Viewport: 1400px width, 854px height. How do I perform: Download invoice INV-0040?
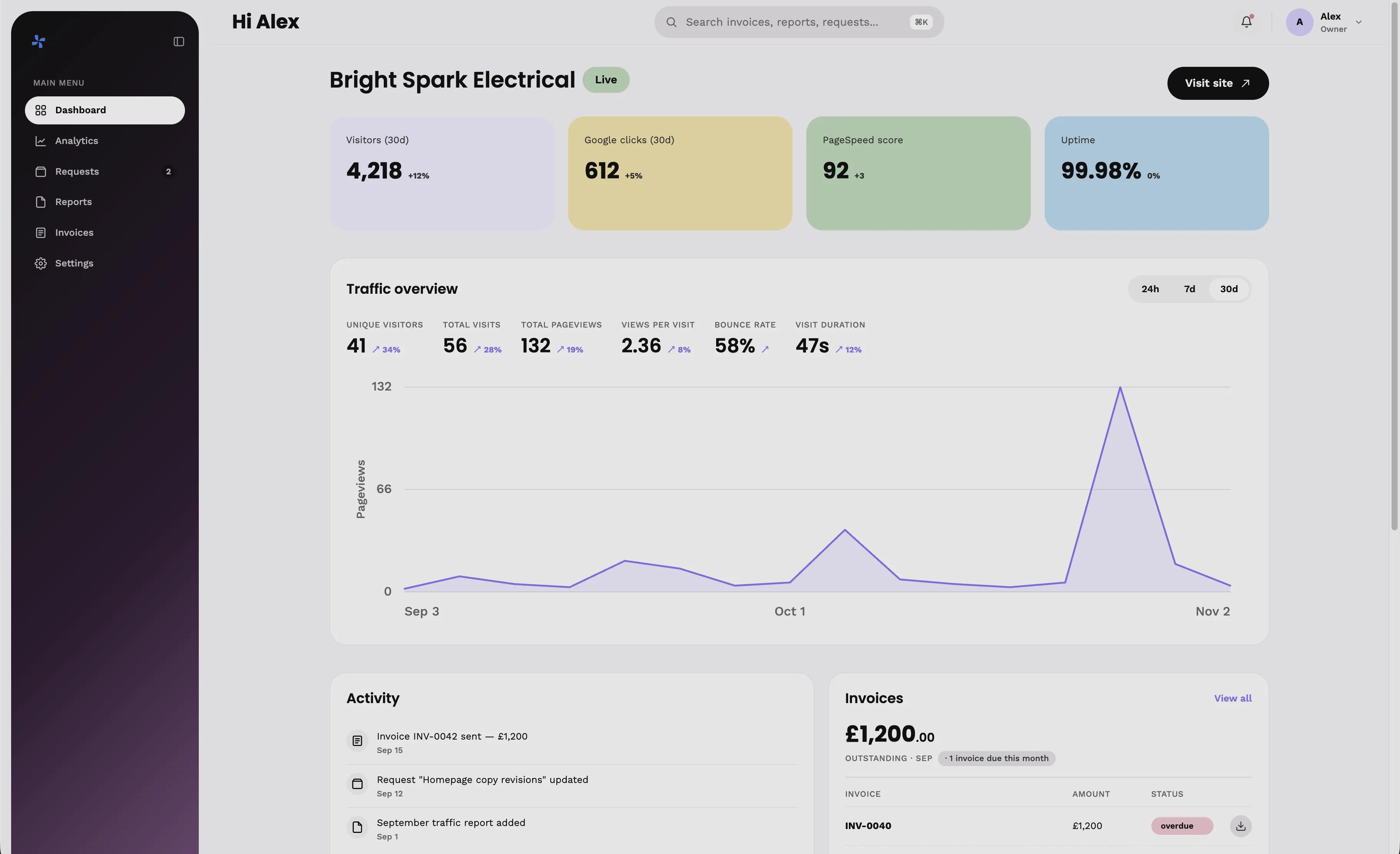click(x=1240, y=826)
